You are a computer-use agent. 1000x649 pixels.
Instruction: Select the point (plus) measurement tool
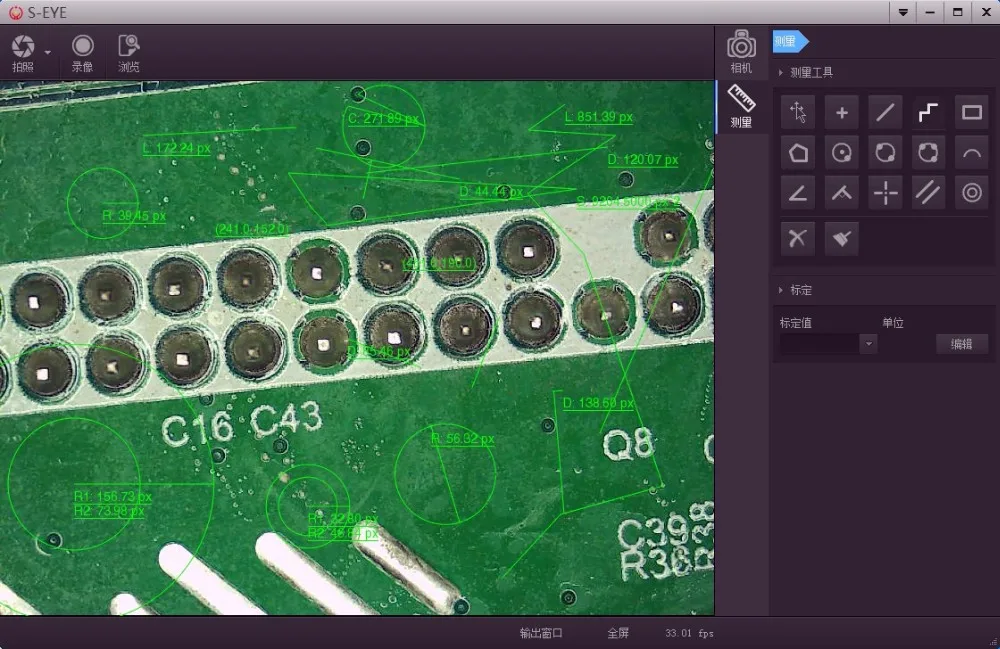click(x=842, y=113)
